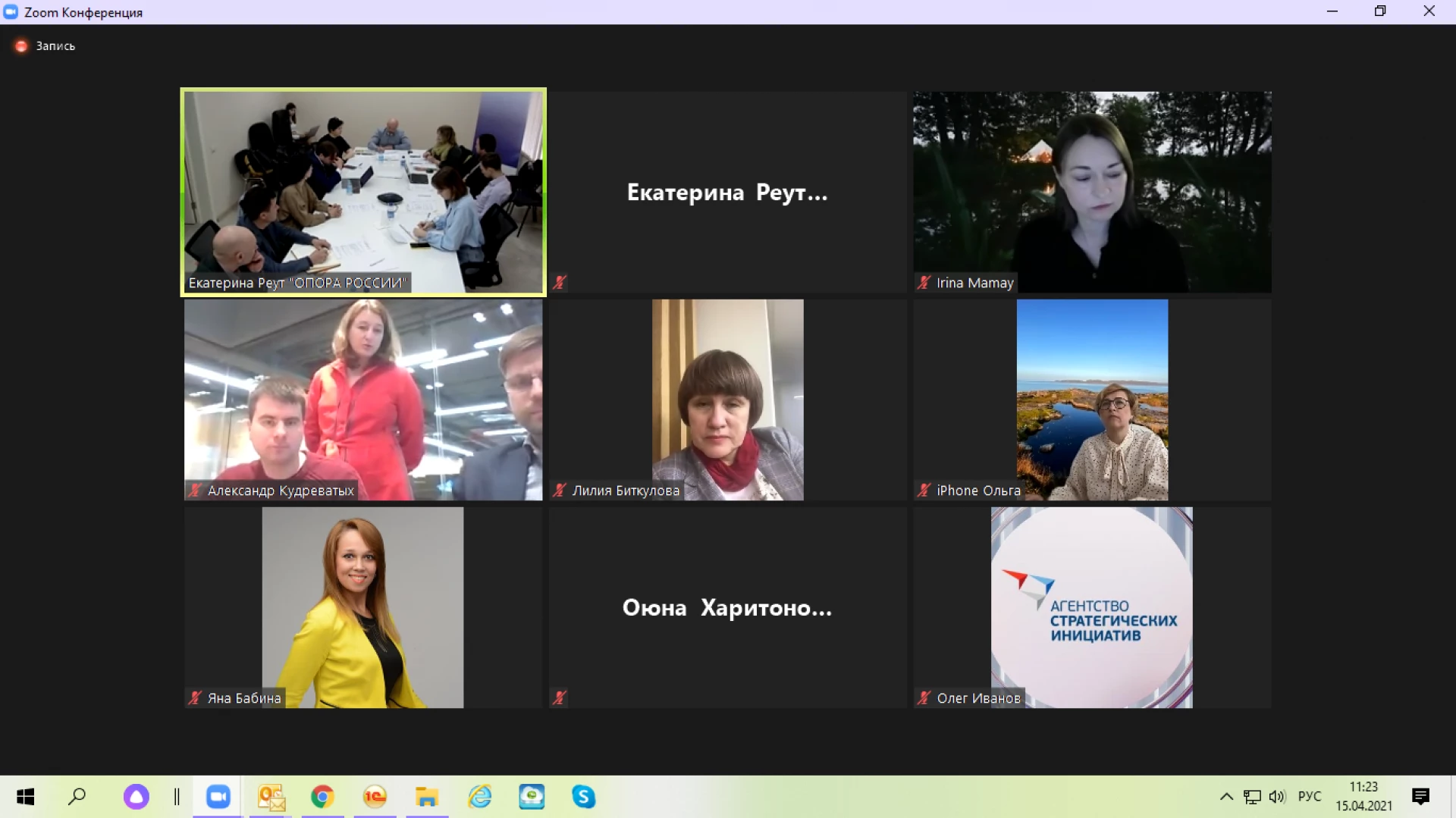Click muted mic icon next to Irina Mamay
The image size is (1456, 818).
coord(924,282)
